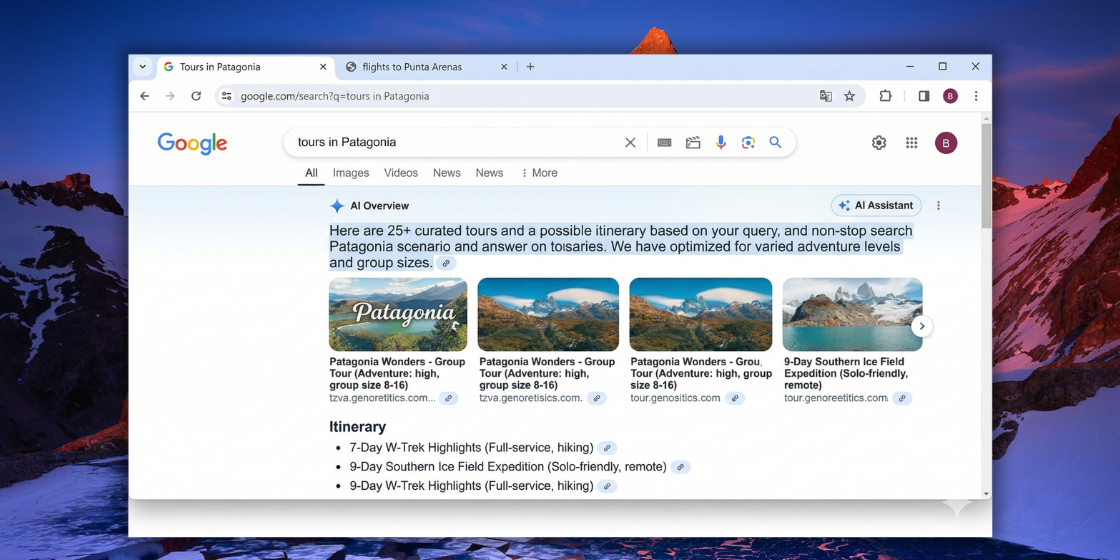Image resolution: width=1120 pixels, height=560 pixels.
Task: Show next tour cards with carousel arrow
Action: tap(922, 326)
